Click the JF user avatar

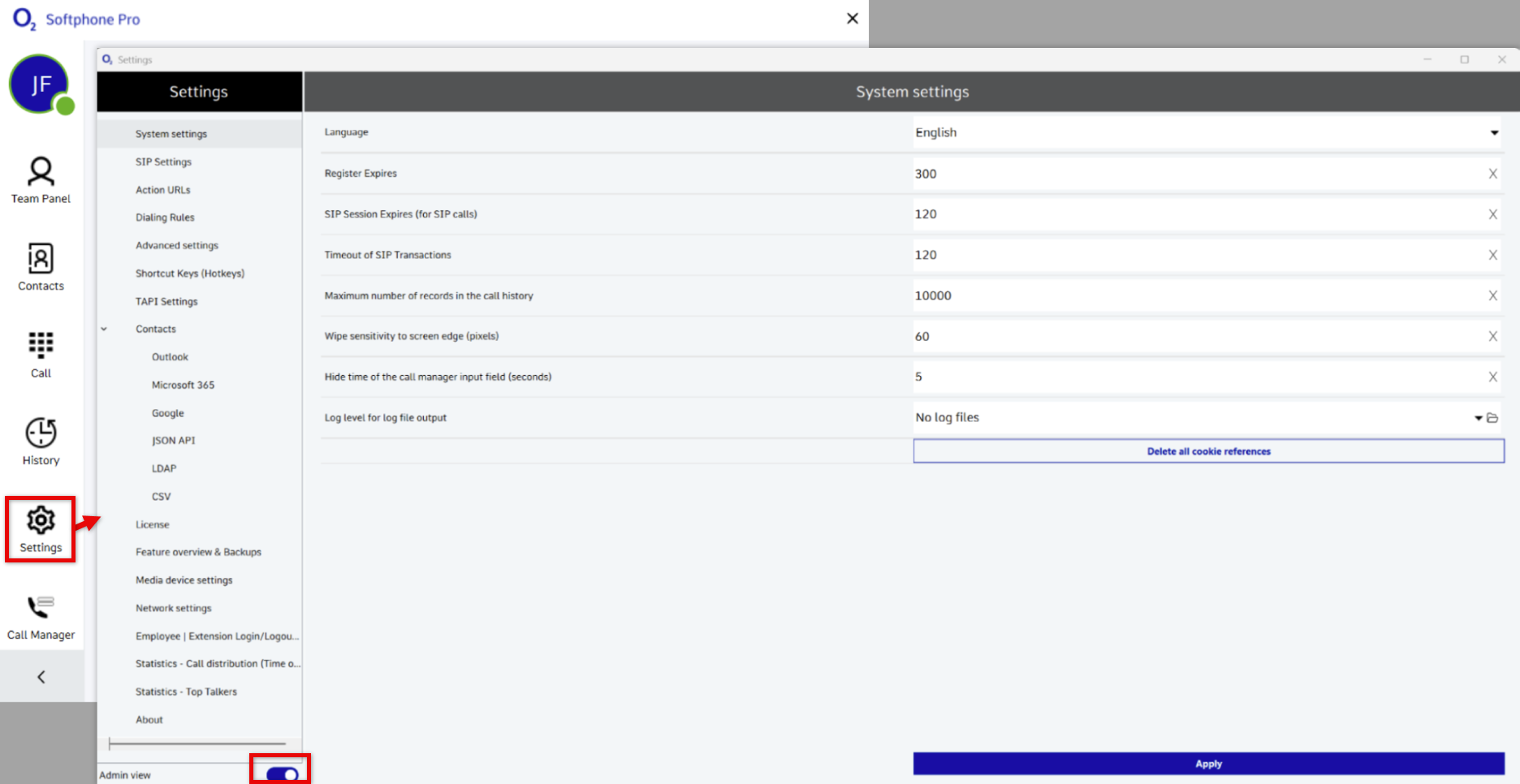point(39,84)
